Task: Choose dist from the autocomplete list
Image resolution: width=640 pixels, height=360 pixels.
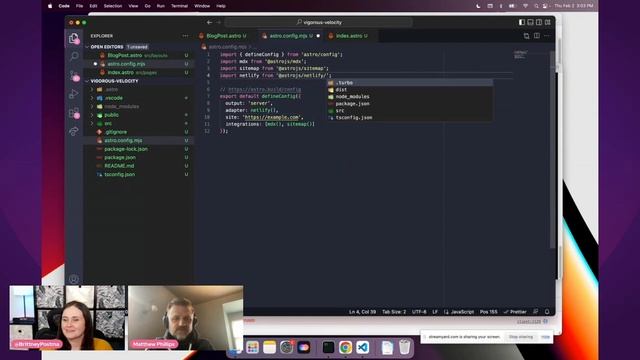Action: tap(410, 89)
